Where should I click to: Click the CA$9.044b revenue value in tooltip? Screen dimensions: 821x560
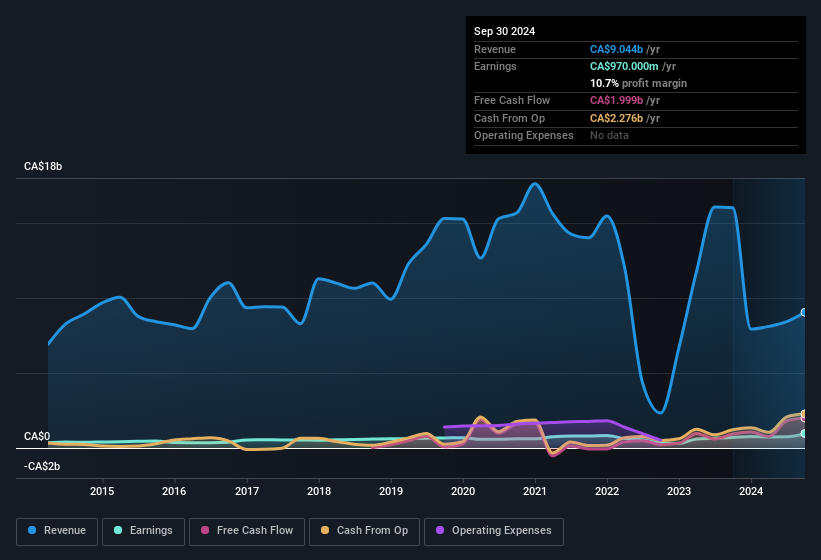click(617, 49)
